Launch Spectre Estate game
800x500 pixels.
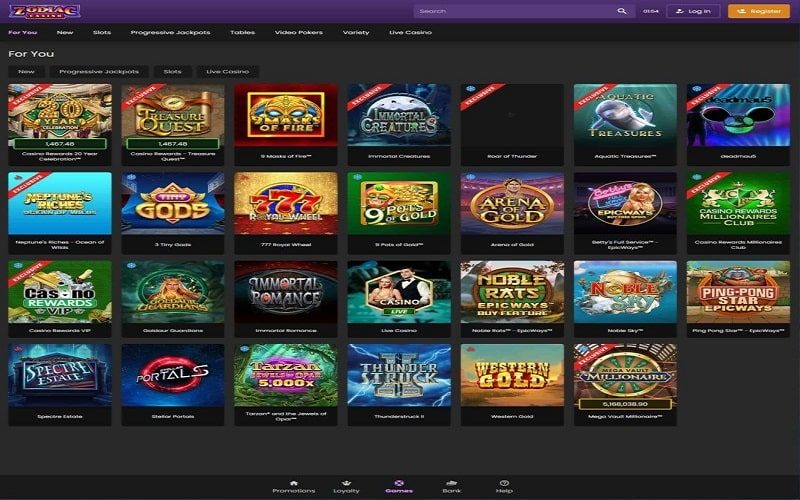(60, 385)
